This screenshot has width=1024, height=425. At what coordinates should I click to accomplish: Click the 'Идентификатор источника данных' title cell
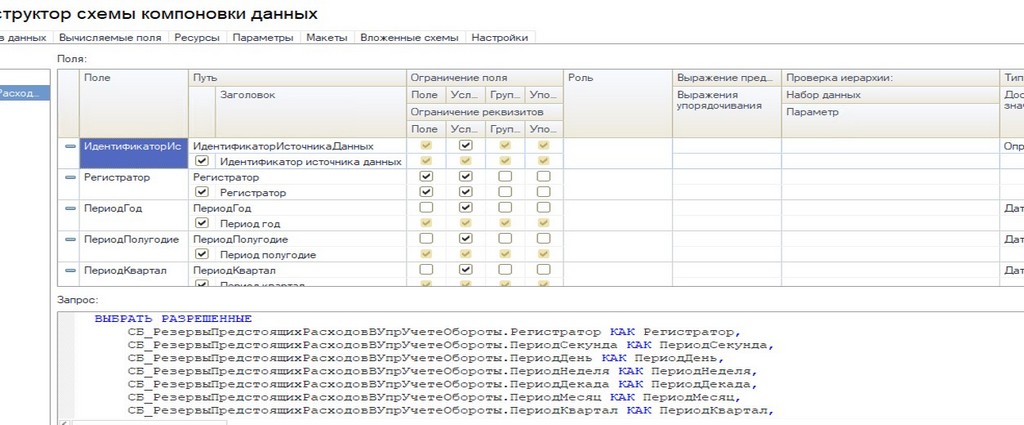310,161
